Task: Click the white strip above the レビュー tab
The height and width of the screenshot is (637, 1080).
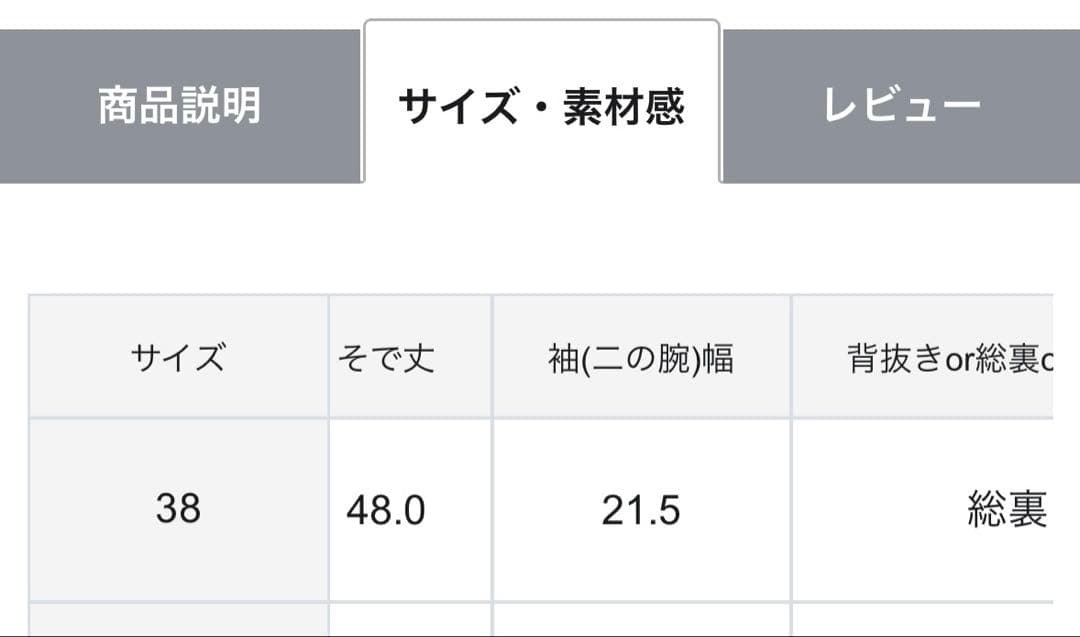Action: [900, 14]
